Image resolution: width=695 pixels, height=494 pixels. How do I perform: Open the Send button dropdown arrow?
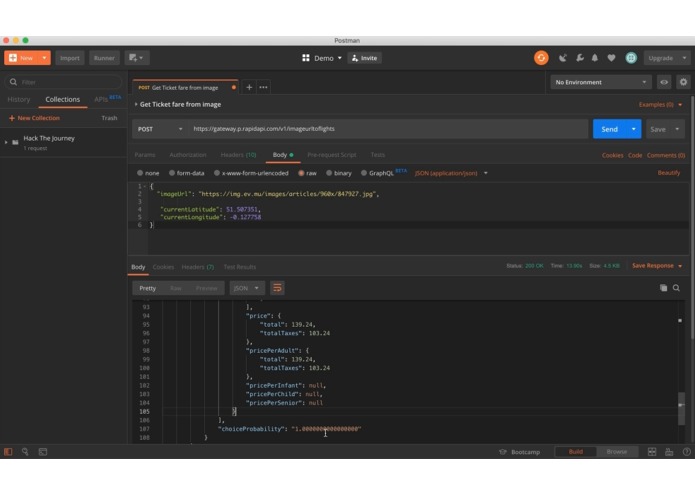click(633, 129)
